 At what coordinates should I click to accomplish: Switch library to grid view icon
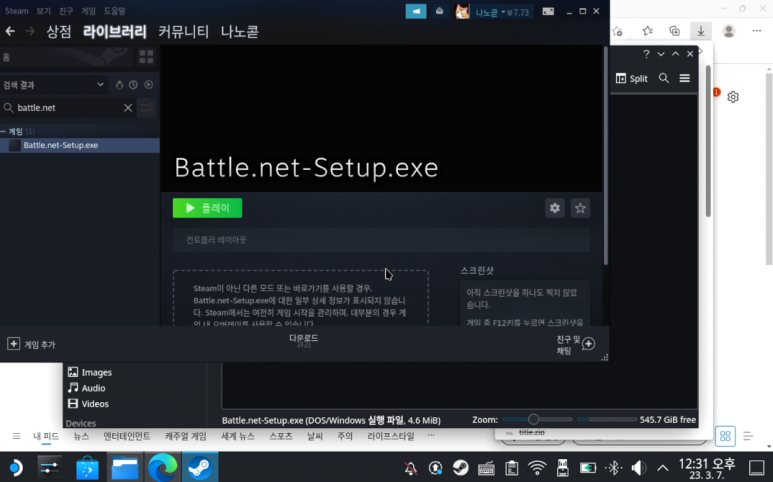point(146,57)
